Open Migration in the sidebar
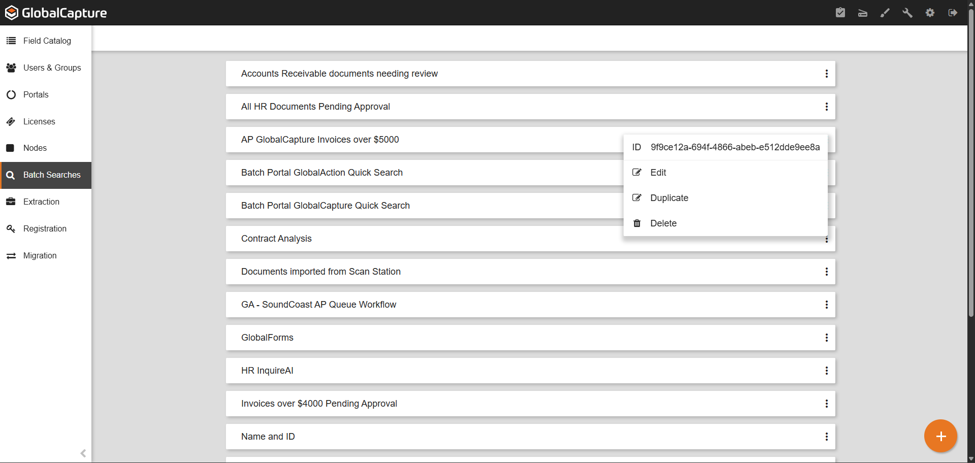975x463 pixels. [45, 255]
